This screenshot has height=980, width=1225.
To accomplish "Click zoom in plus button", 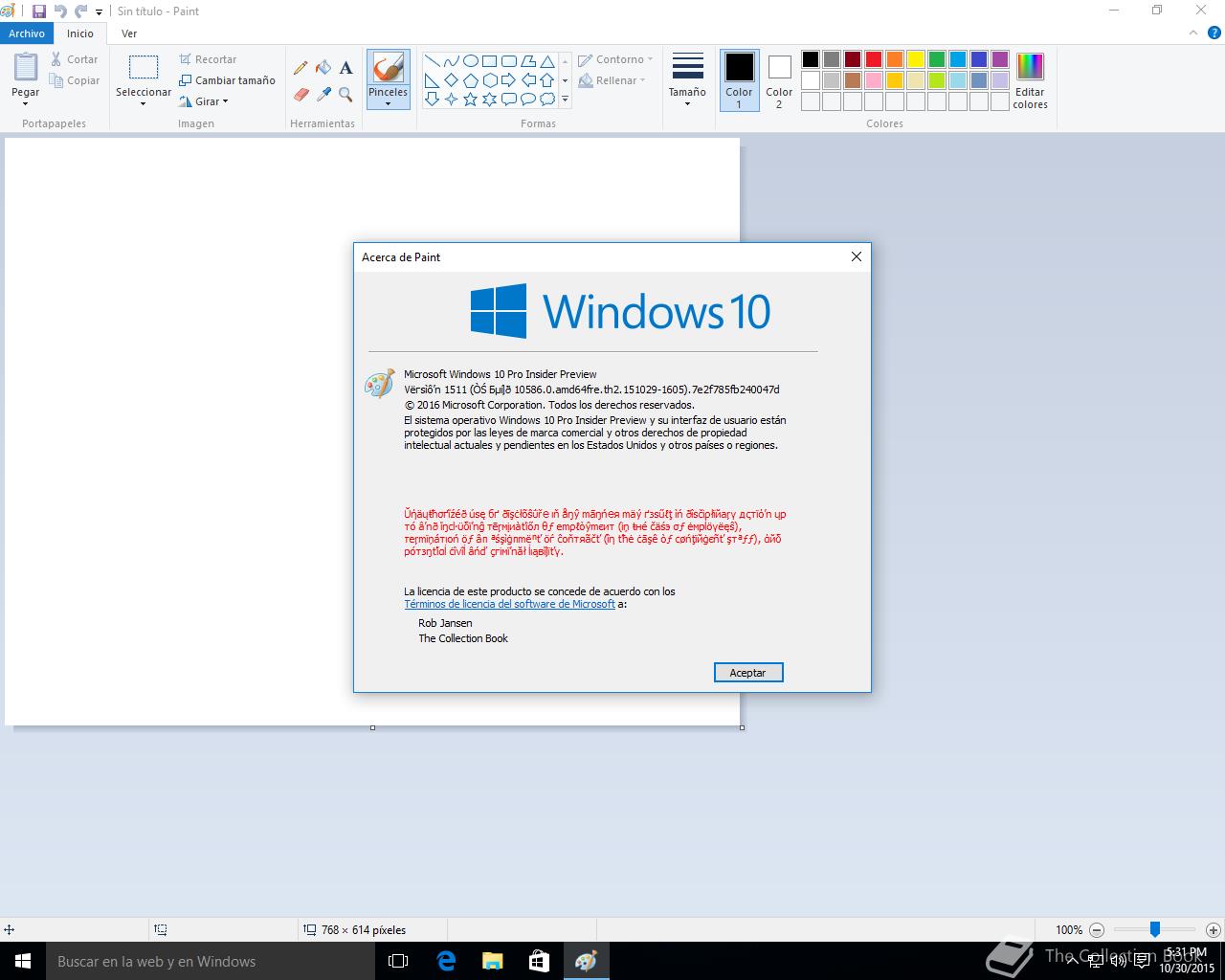I will (x=1214, y=929).
